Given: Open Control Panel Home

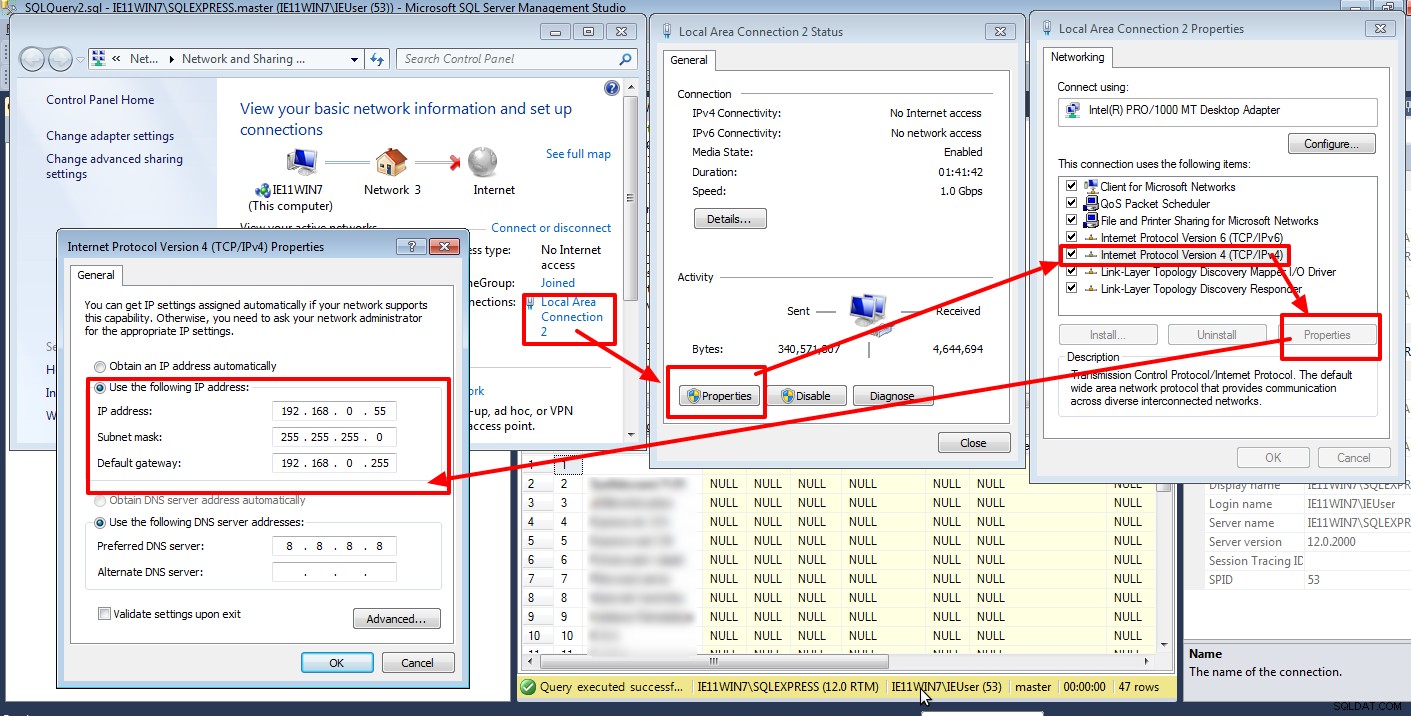Looking at the screenshot, I should (100, 100).
